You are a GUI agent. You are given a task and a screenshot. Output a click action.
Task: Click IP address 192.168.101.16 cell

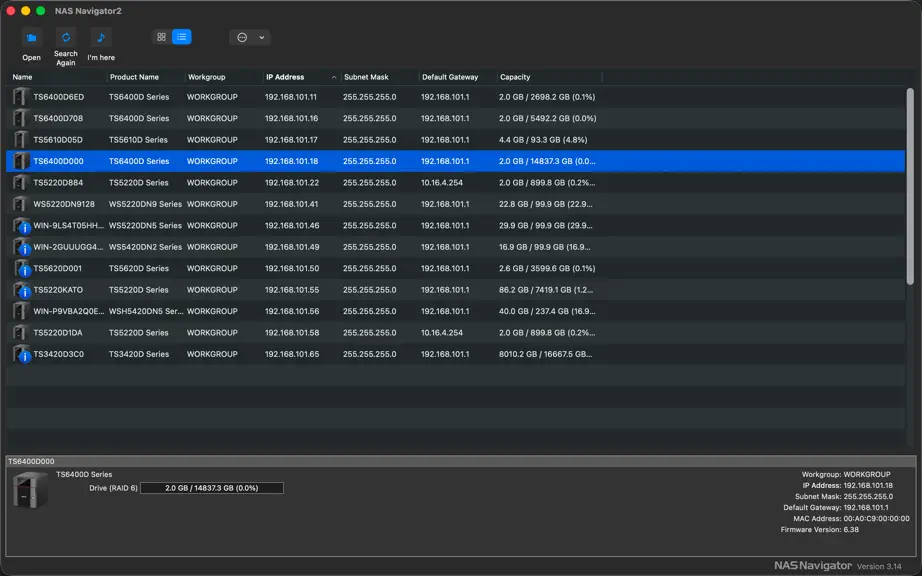(x=291, y=118)
